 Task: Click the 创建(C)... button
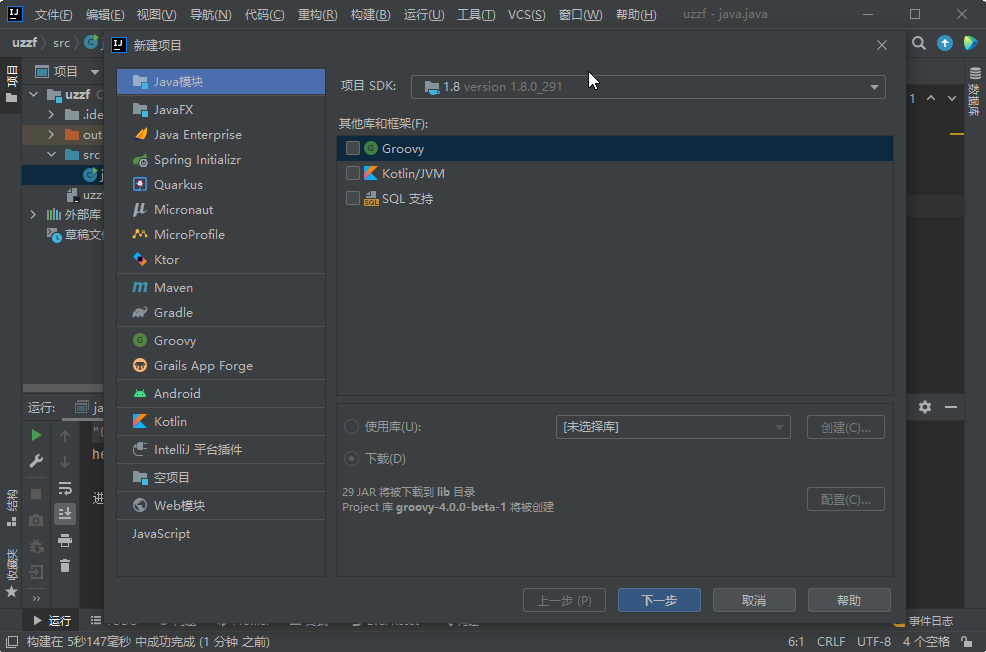point(846,428)
